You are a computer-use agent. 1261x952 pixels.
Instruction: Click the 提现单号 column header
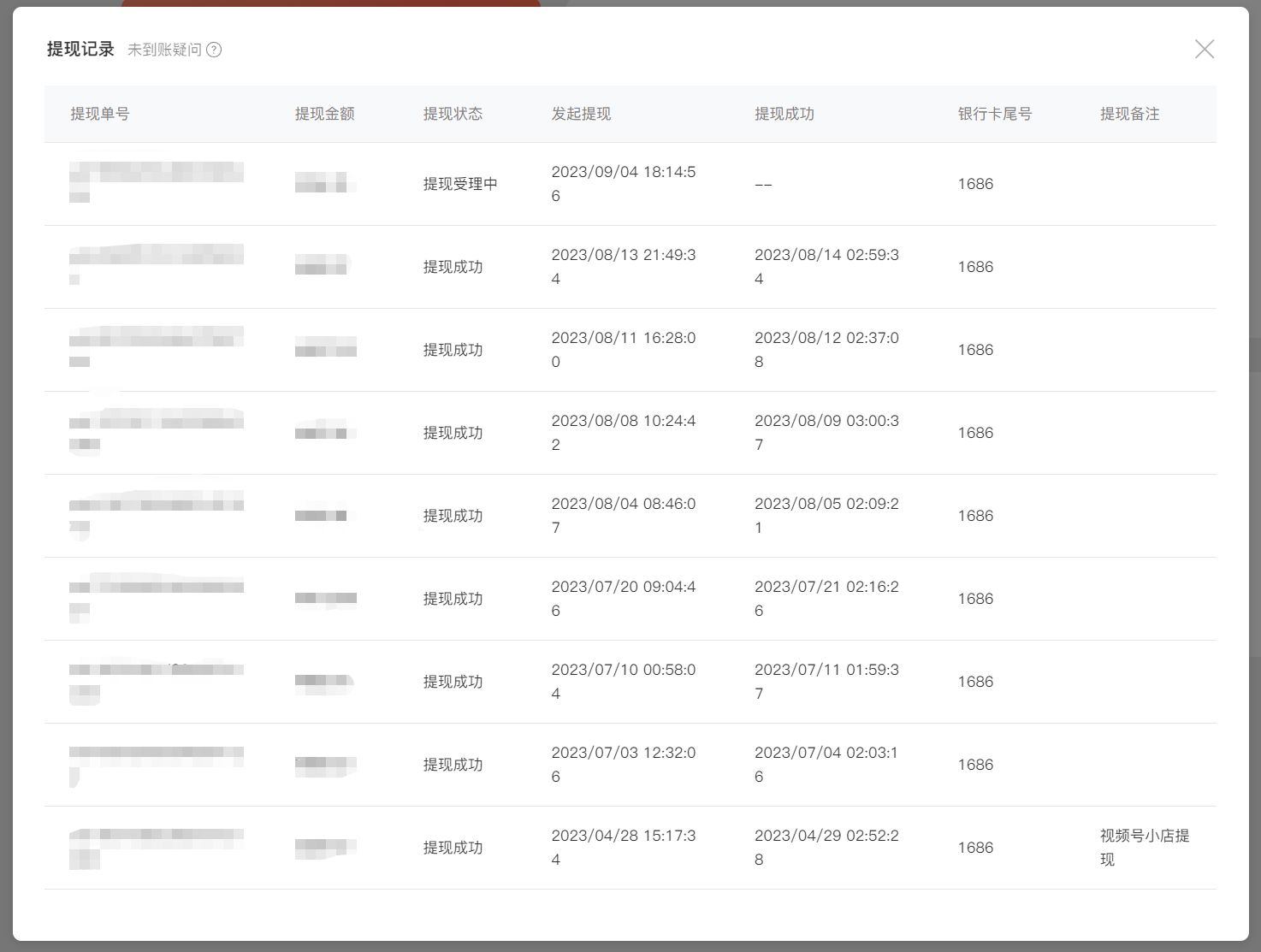(99, 113)
